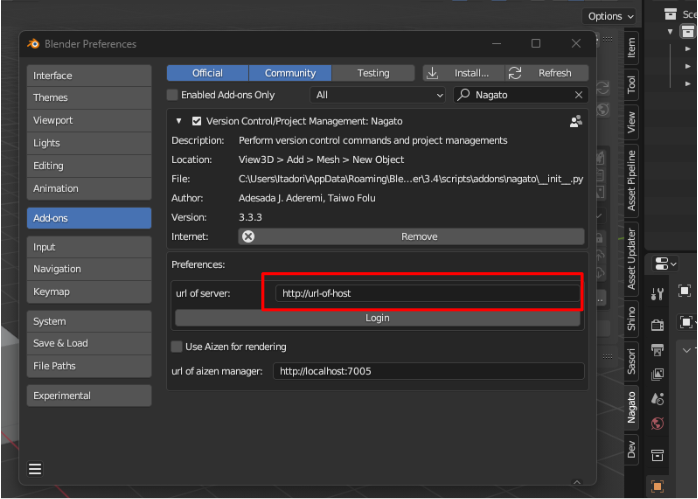Disable the Nagato add-on checkbox

click(196, 121)
